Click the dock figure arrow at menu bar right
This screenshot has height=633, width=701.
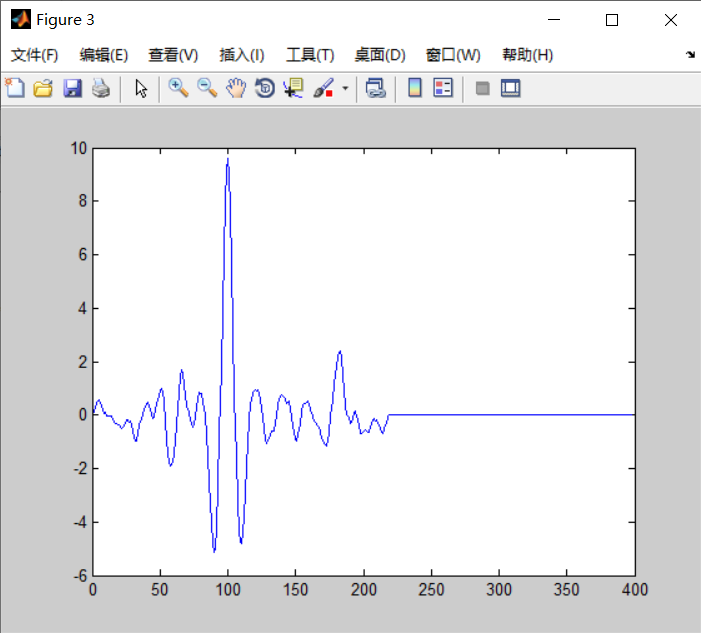[690, 55]
